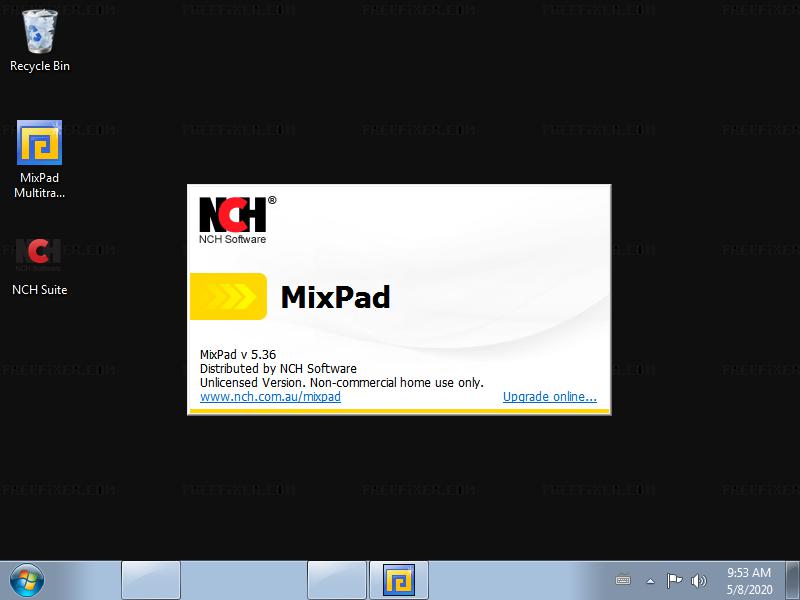
Task: Click the large MixPad title text
Action: (336, 297)
